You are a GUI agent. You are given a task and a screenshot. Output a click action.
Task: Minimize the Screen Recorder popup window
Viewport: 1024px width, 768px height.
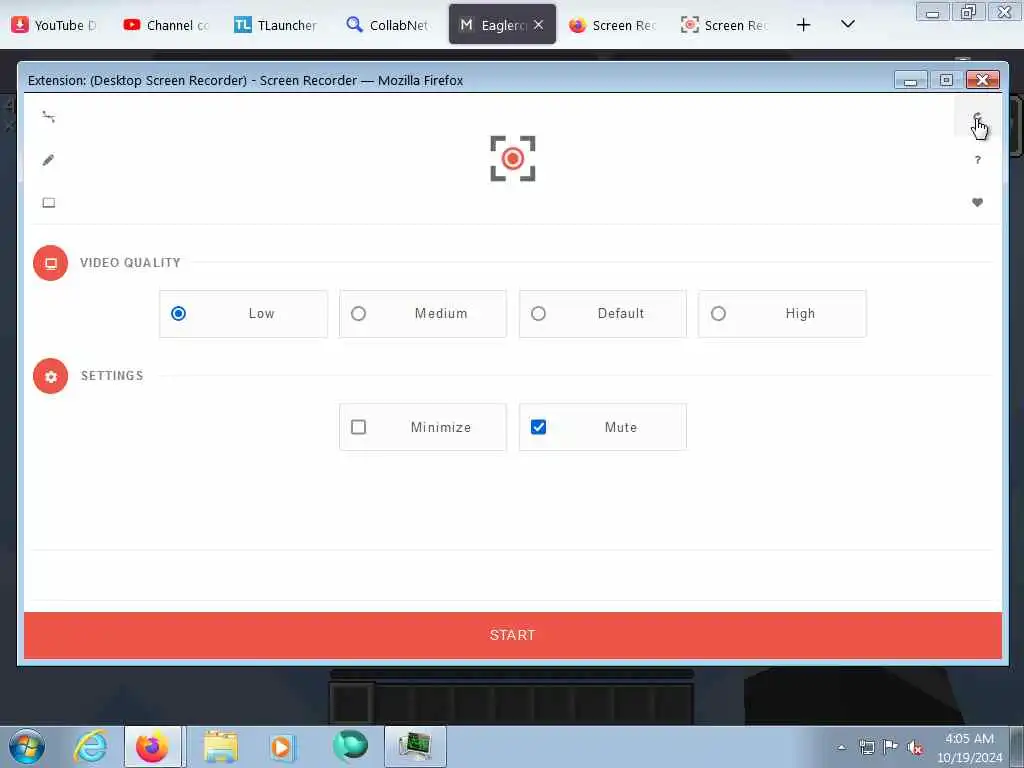click(x=911, y=80)
